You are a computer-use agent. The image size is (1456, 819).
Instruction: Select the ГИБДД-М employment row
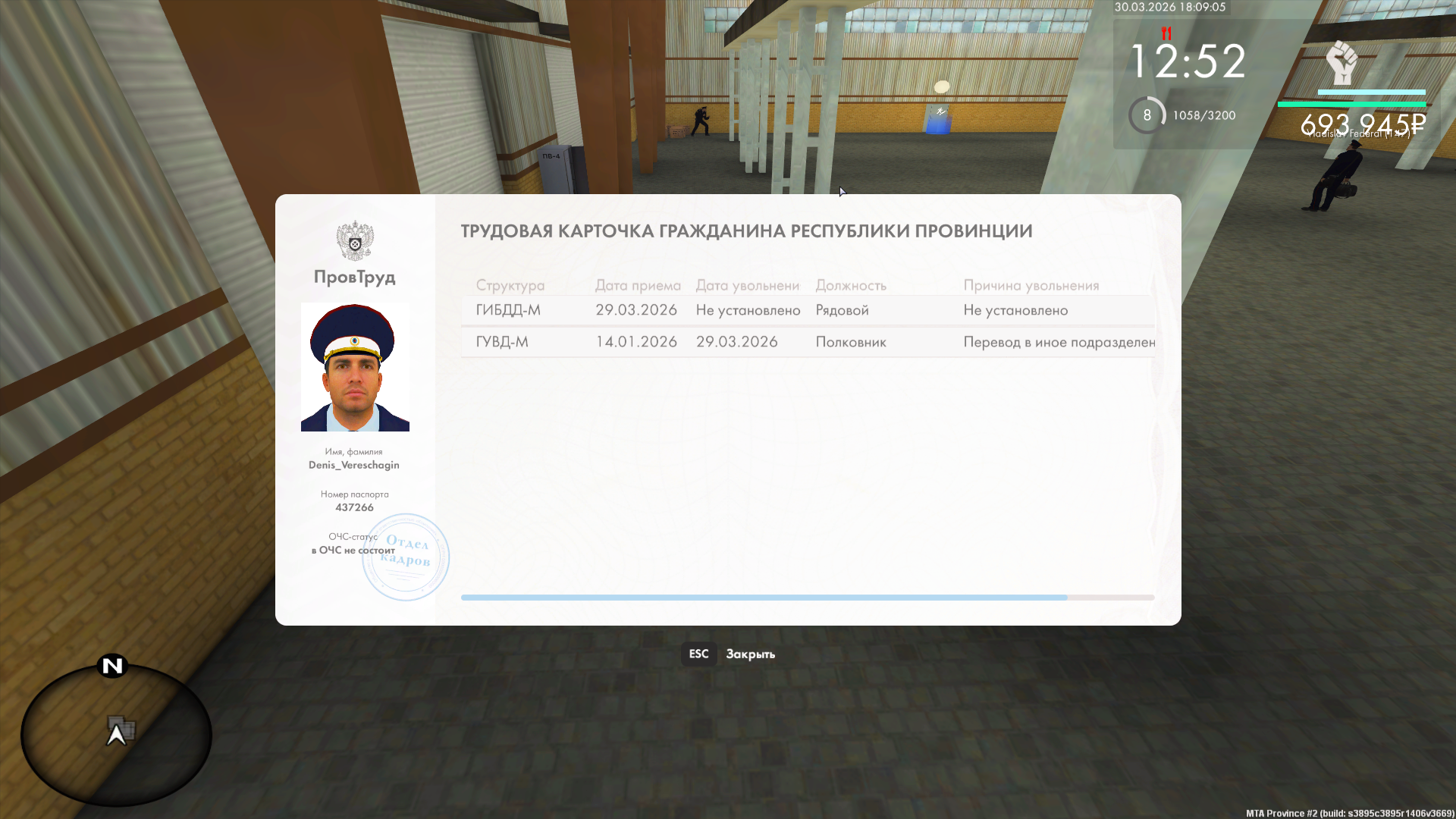tap(807, 310)
